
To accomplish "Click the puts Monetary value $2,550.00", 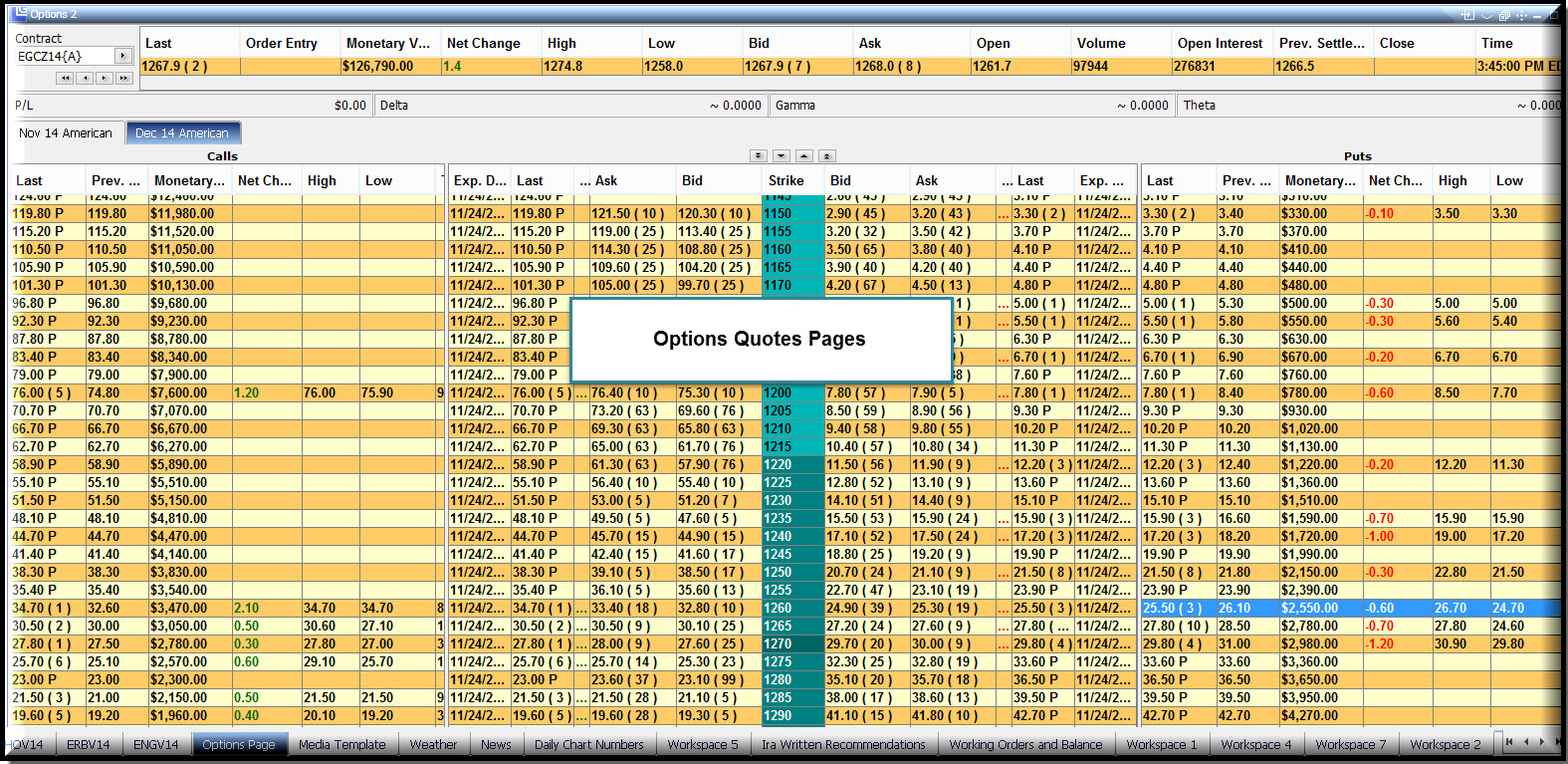I will (1321, 608).
